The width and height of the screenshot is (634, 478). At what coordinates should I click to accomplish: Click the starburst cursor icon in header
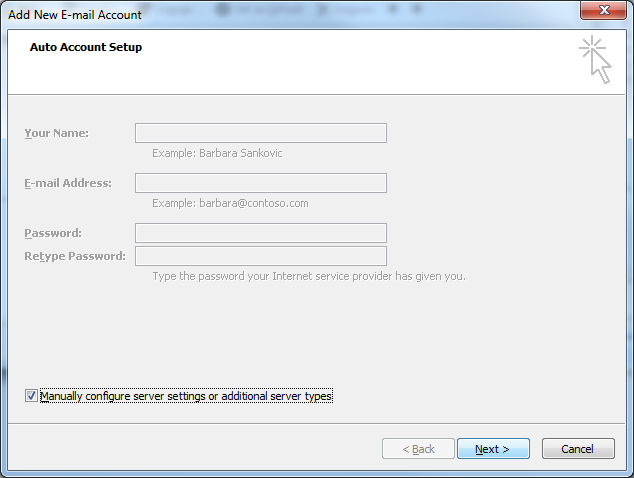(x=595, y=60)
